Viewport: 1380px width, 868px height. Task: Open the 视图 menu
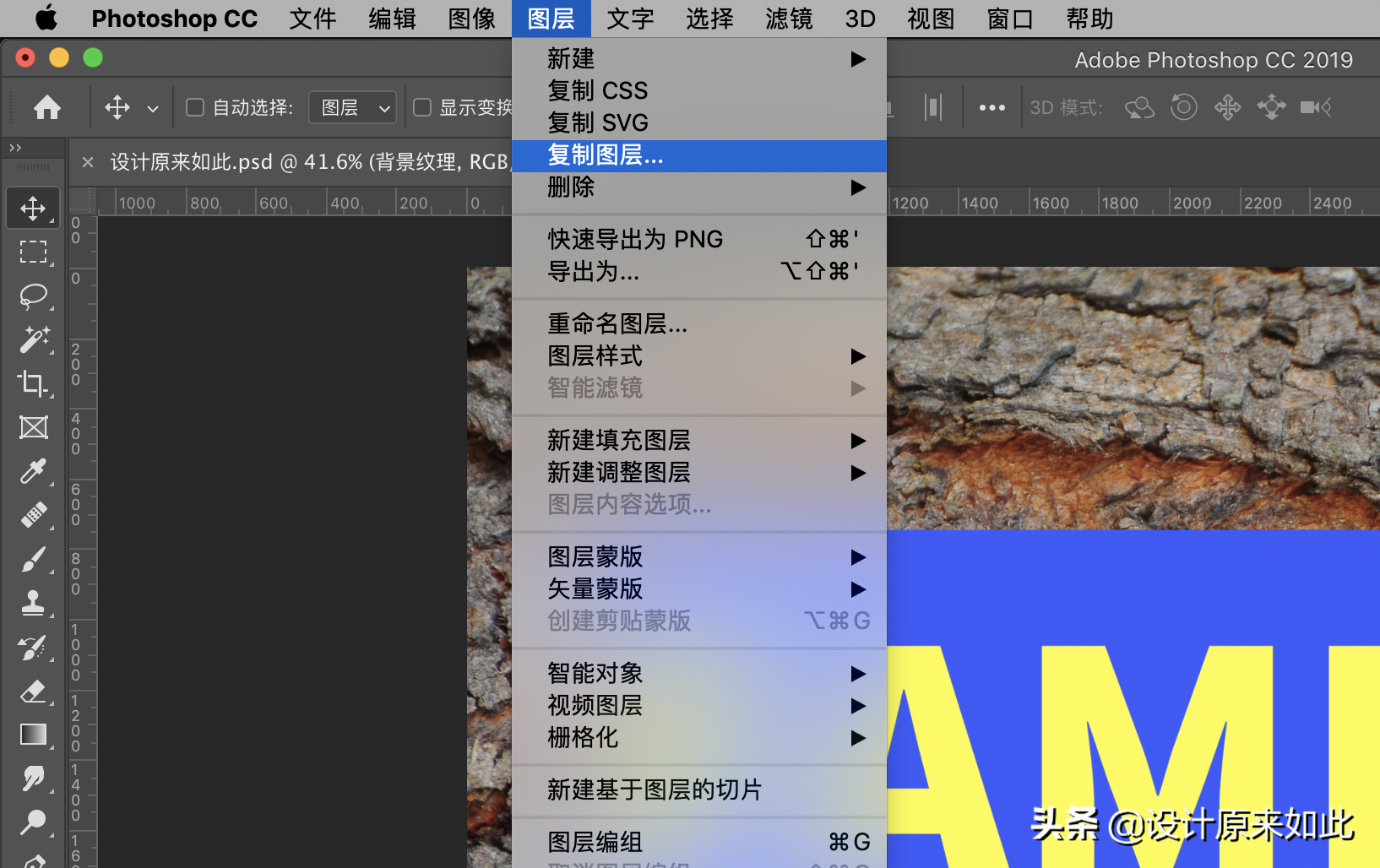click(x=931, y=19)
